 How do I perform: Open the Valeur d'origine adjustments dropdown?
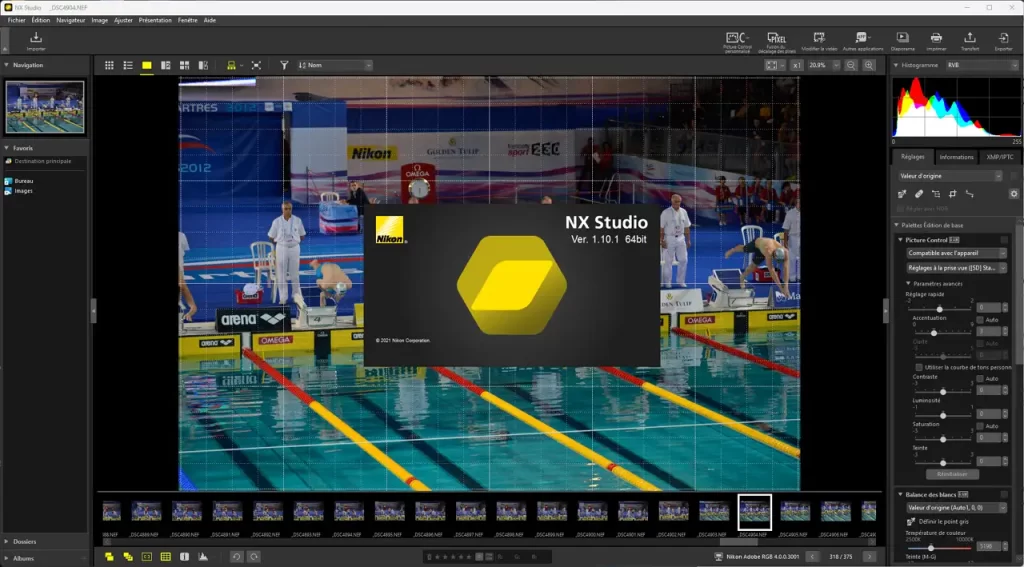click(950, 176)
